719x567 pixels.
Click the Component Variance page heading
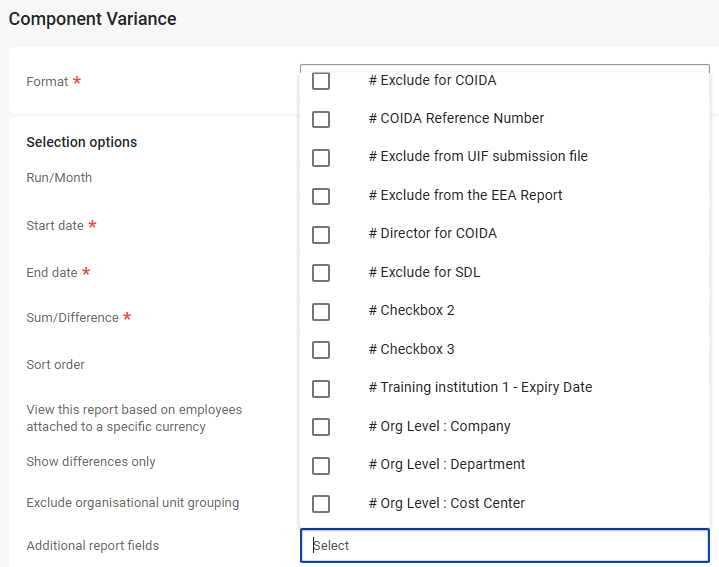[92, 19]
